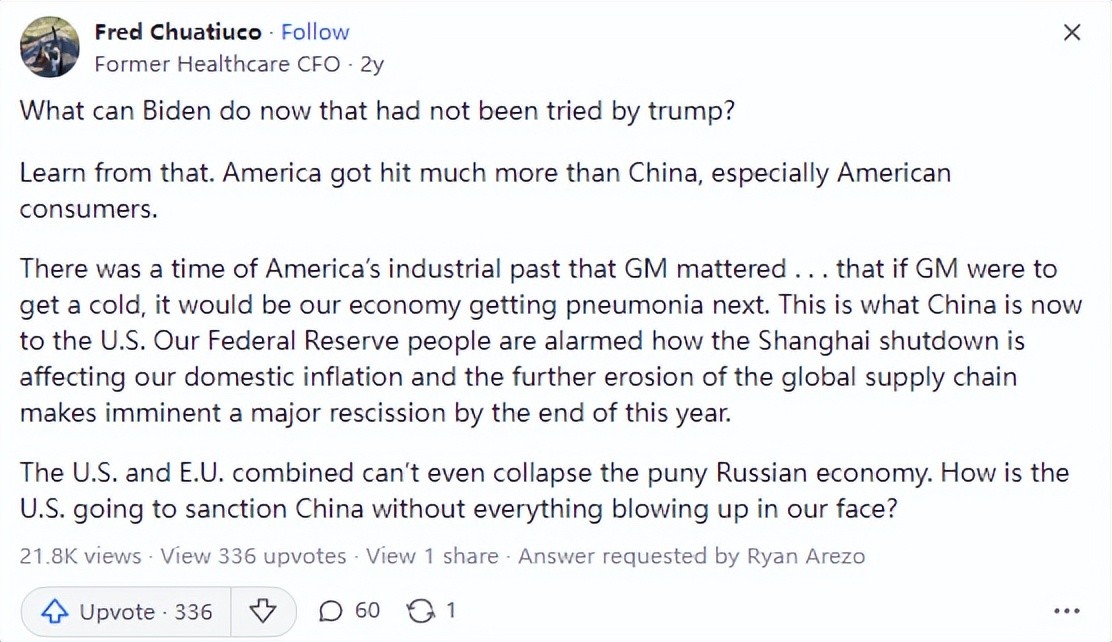Follow Fred Chuatiuco
The image size is (1112, 642).
click(314, 32)
